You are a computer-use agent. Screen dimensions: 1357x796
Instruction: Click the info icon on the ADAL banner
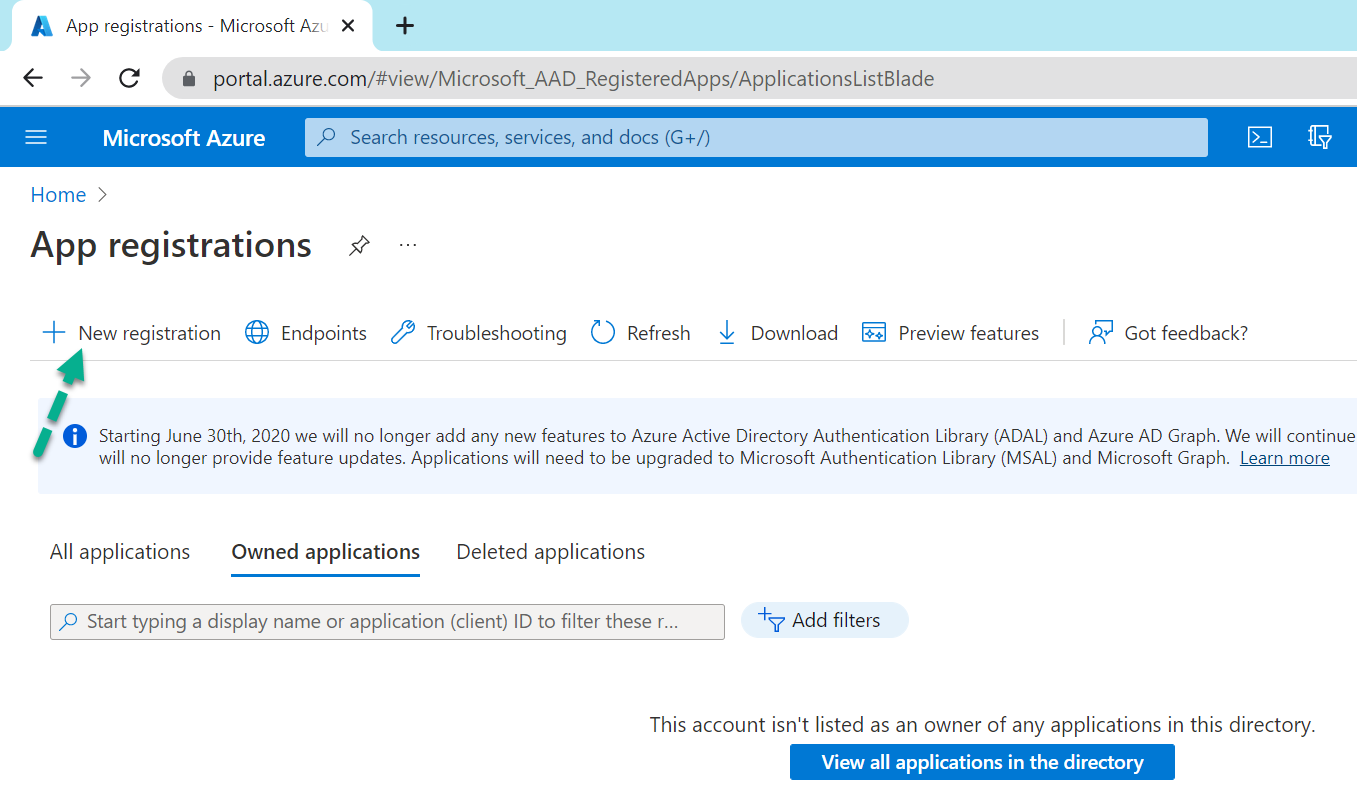point(74,435)
